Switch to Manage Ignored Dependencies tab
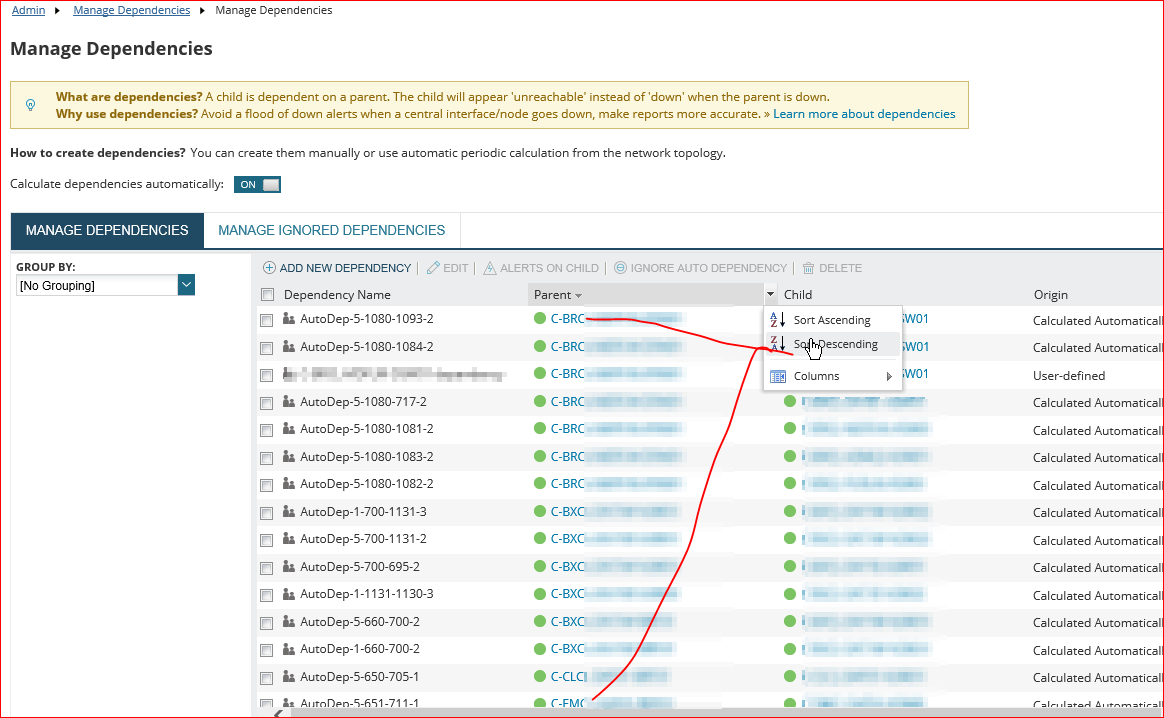 click(x=332, y=230)
